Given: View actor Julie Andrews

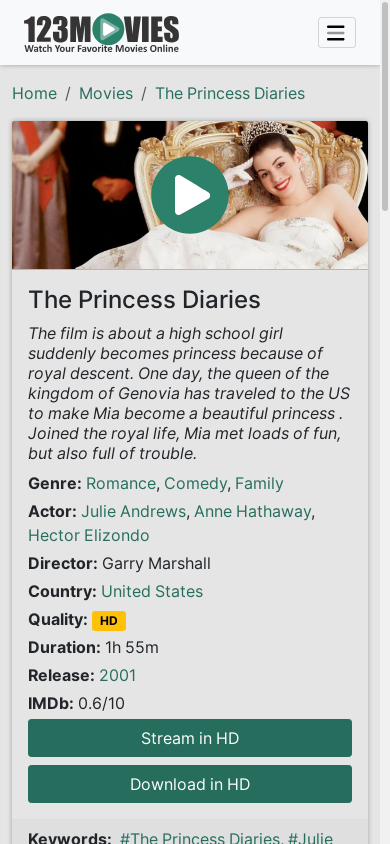Looking at the screenshot, I should [133, 511].
